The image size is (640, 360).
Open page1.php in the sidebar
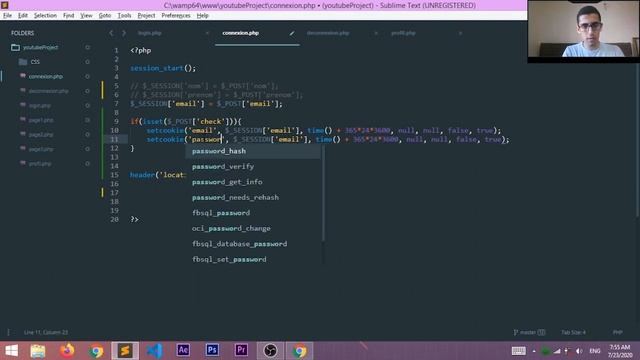pyautogui.click(x=41, y=120)
